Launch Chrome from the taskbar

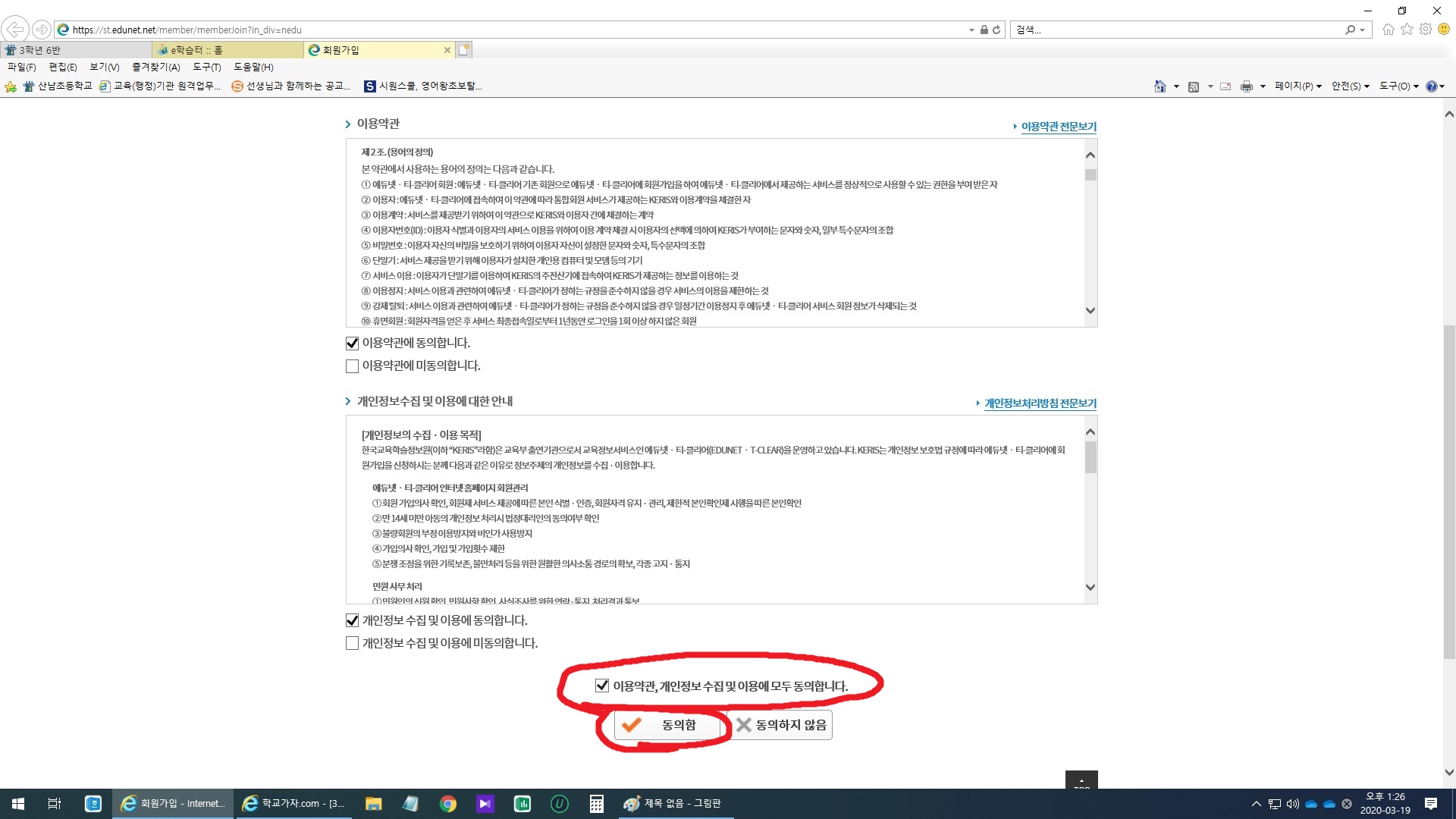(x=448, y=804)
